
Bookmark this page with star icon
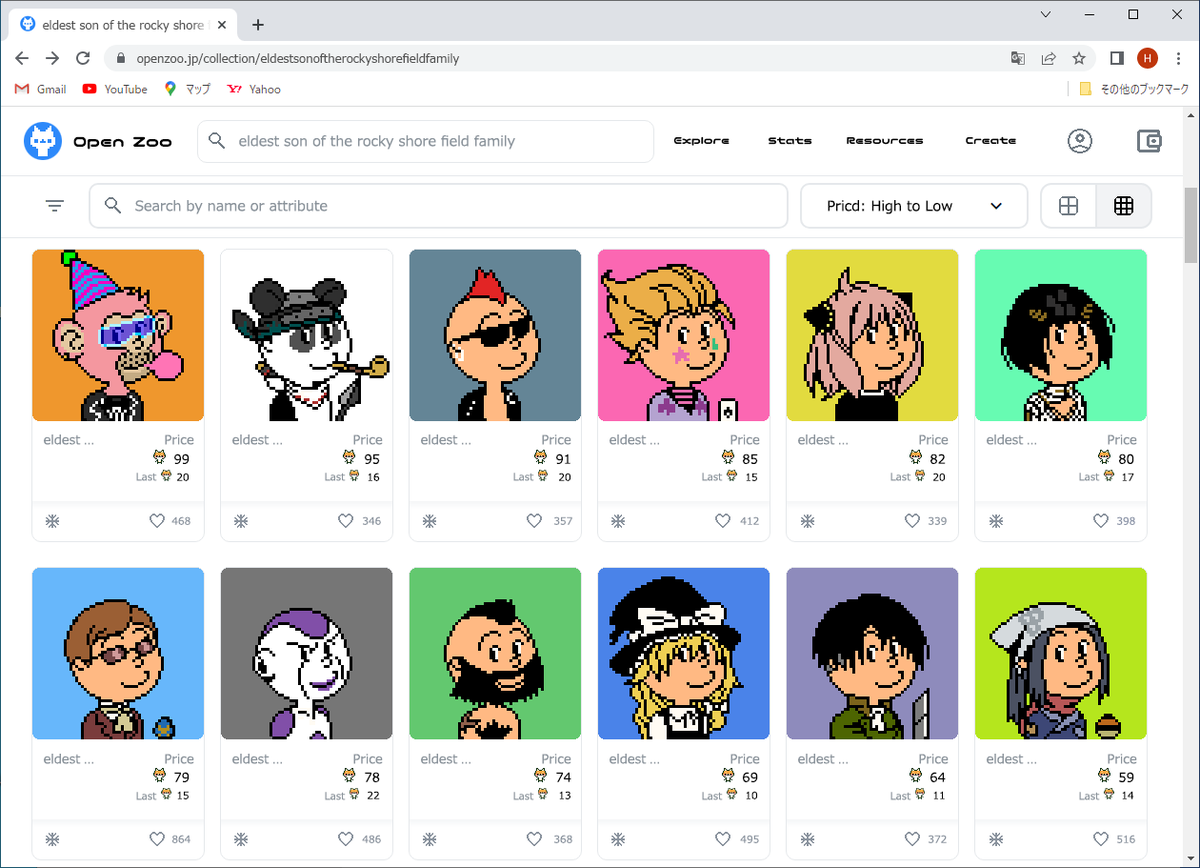1079,58
